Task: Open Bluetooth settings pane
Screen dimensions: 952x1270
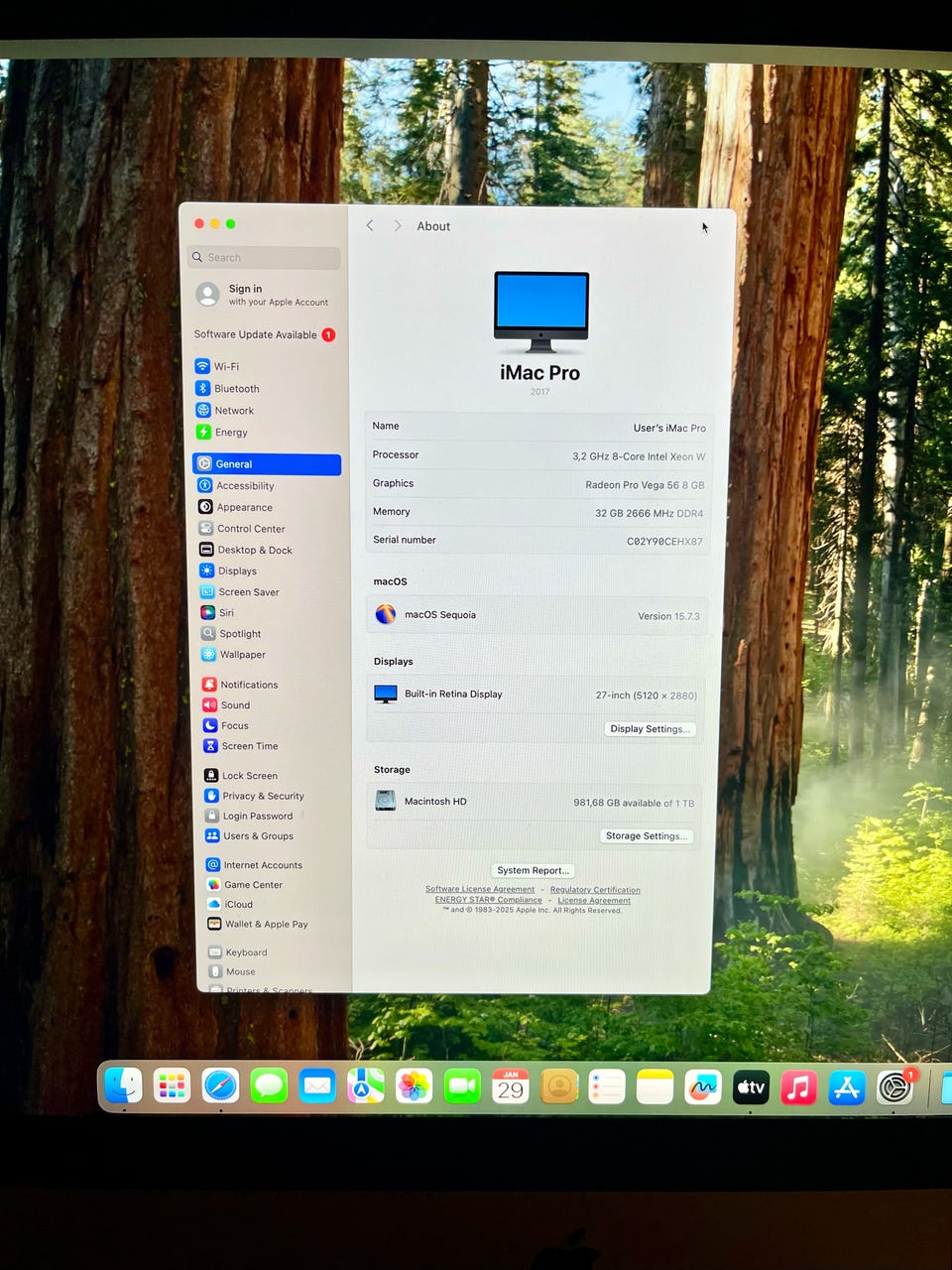Action: [227, 388]
